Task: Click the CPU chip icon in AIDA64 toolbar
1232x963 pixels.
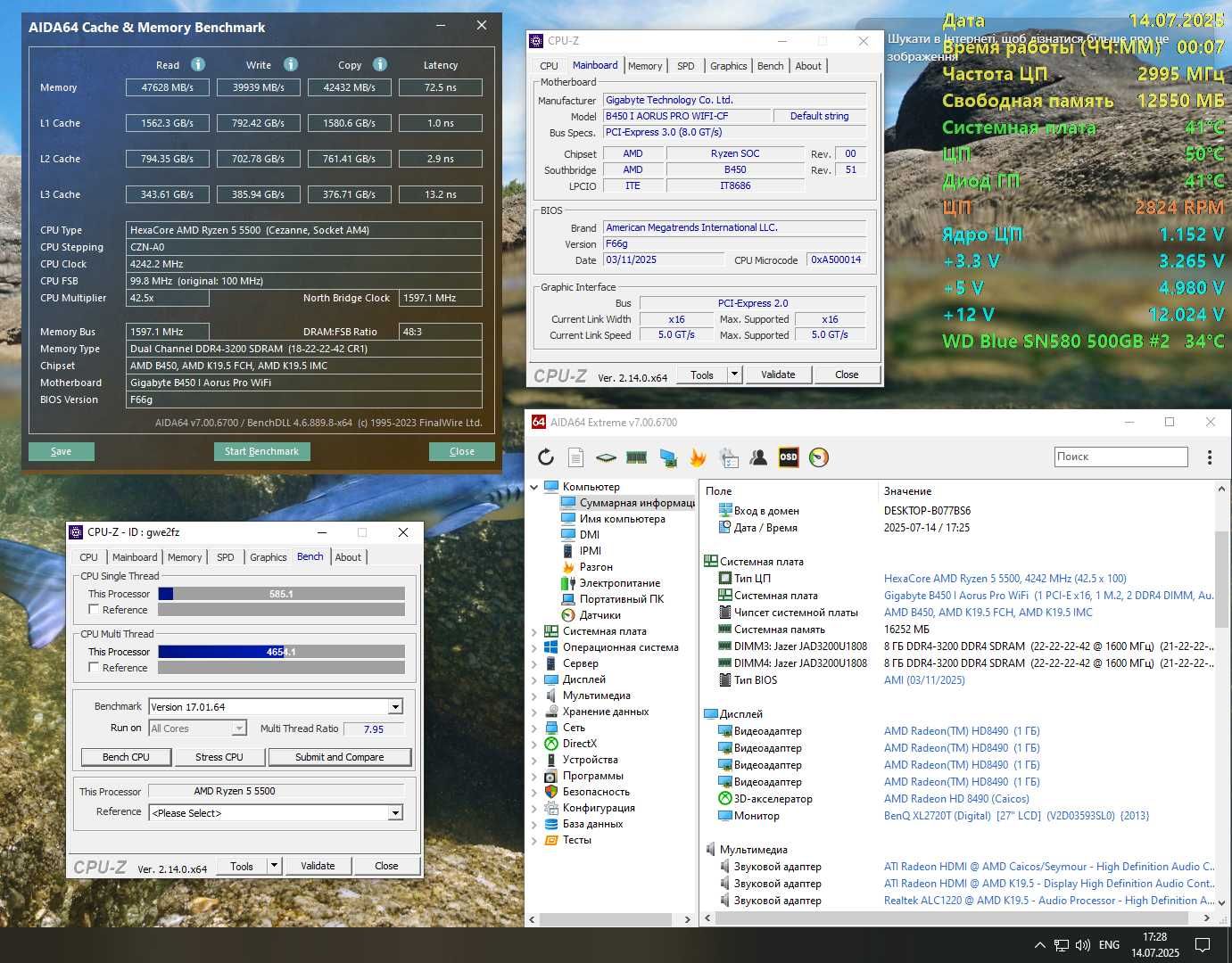Action: pyautogui.click(x=606, y=457)
